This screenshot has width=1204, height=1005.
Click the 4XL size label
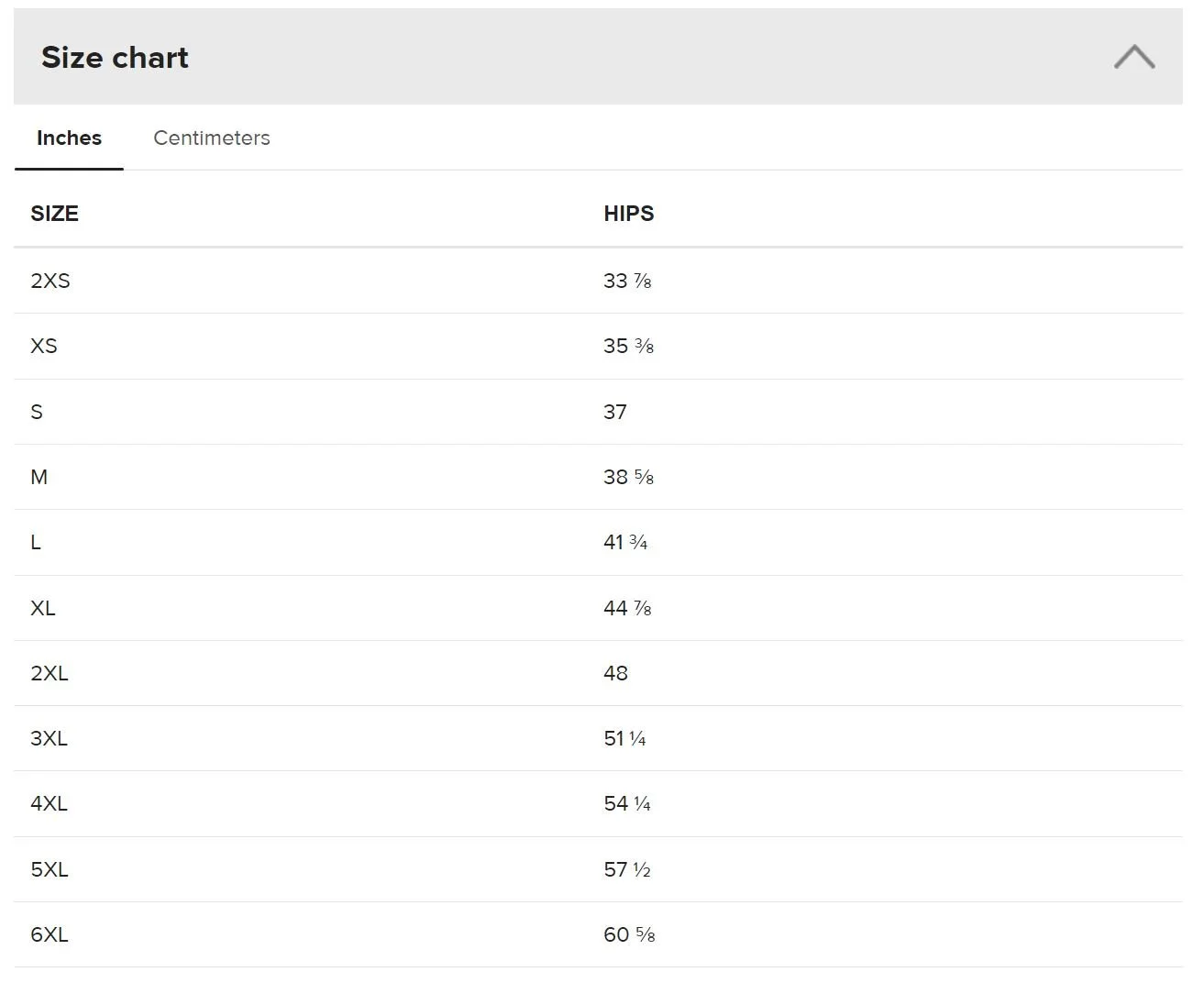click(49, 803)
